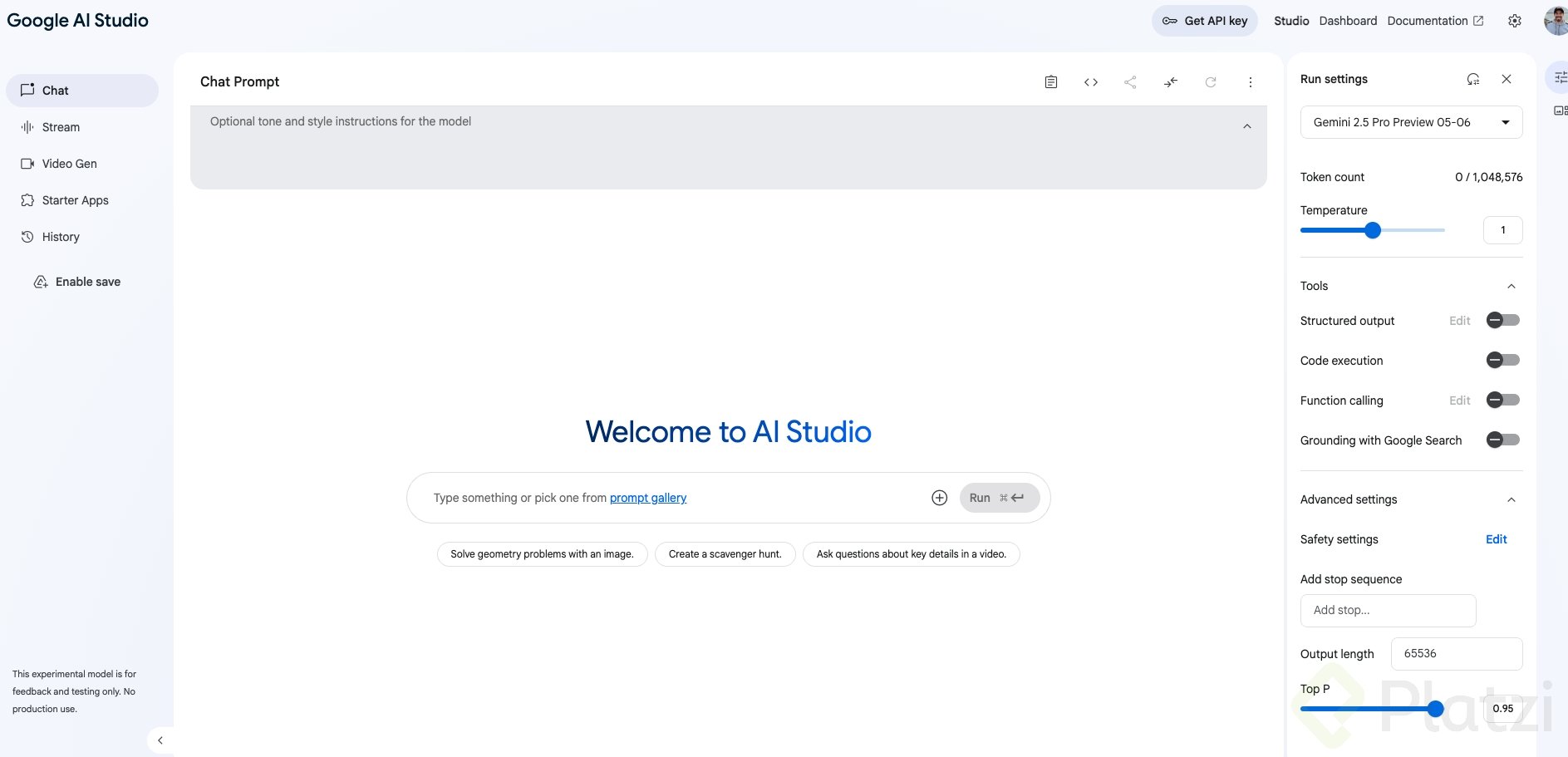Turn on Code execution toggle

pyautogui.click(x=1502, y=361)
